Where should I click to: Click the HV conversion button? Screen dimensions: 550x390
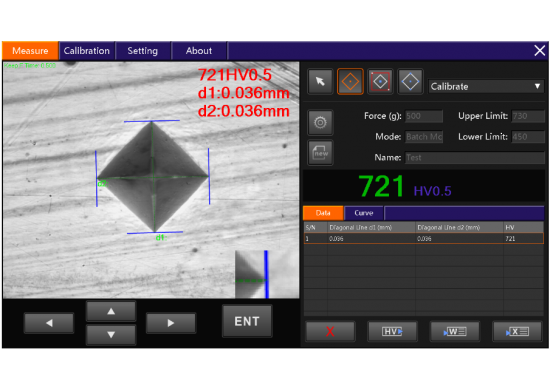click(x=392, y=331)
